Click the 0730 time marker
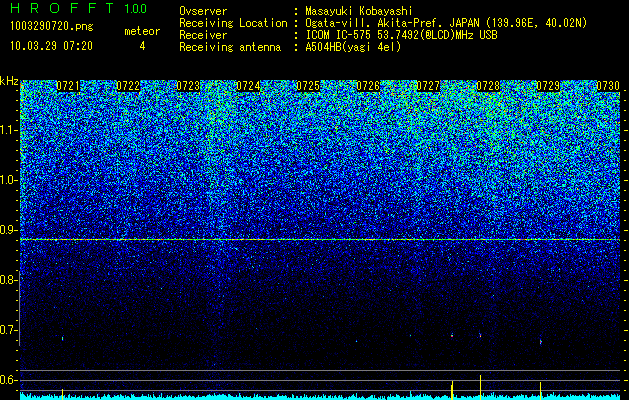The height and width of the screenshot is (400, 629). pyautogui.click(x=608, y=86)
